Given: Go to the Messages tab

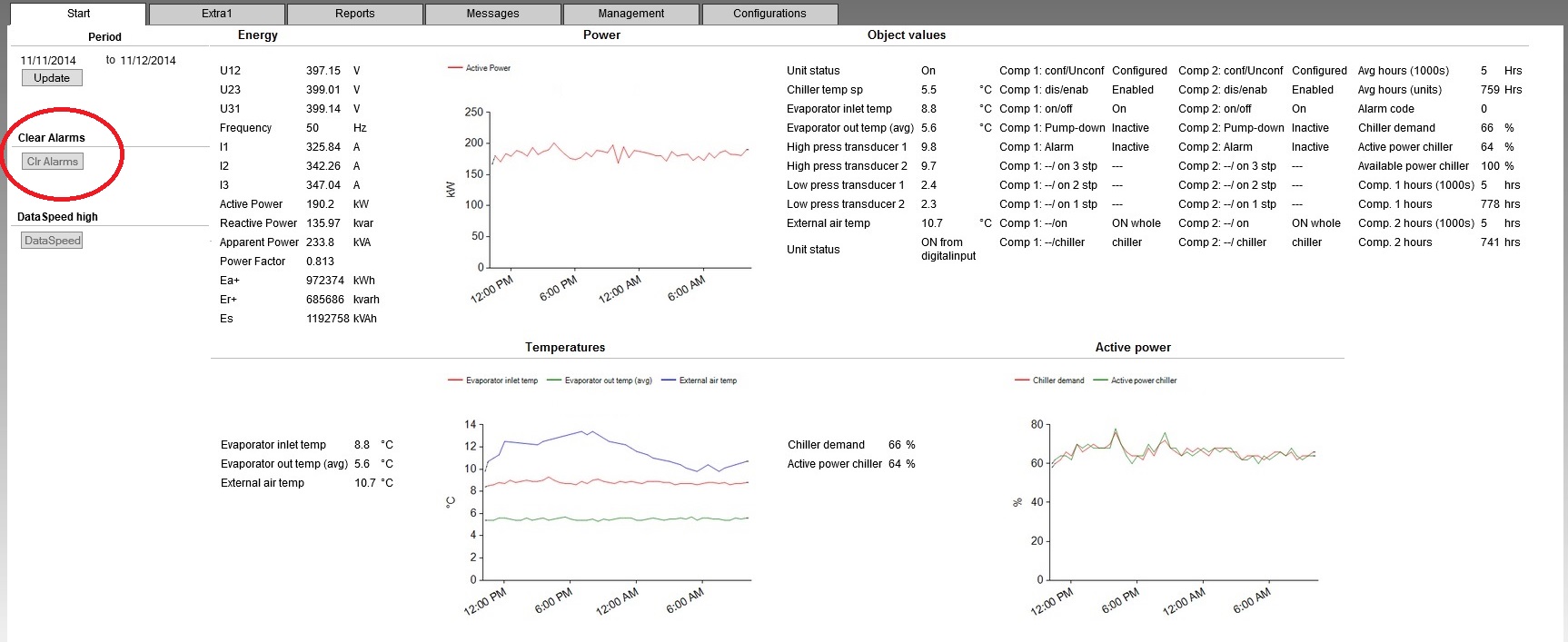Looking at the screenshot, I should coord(492,14).
